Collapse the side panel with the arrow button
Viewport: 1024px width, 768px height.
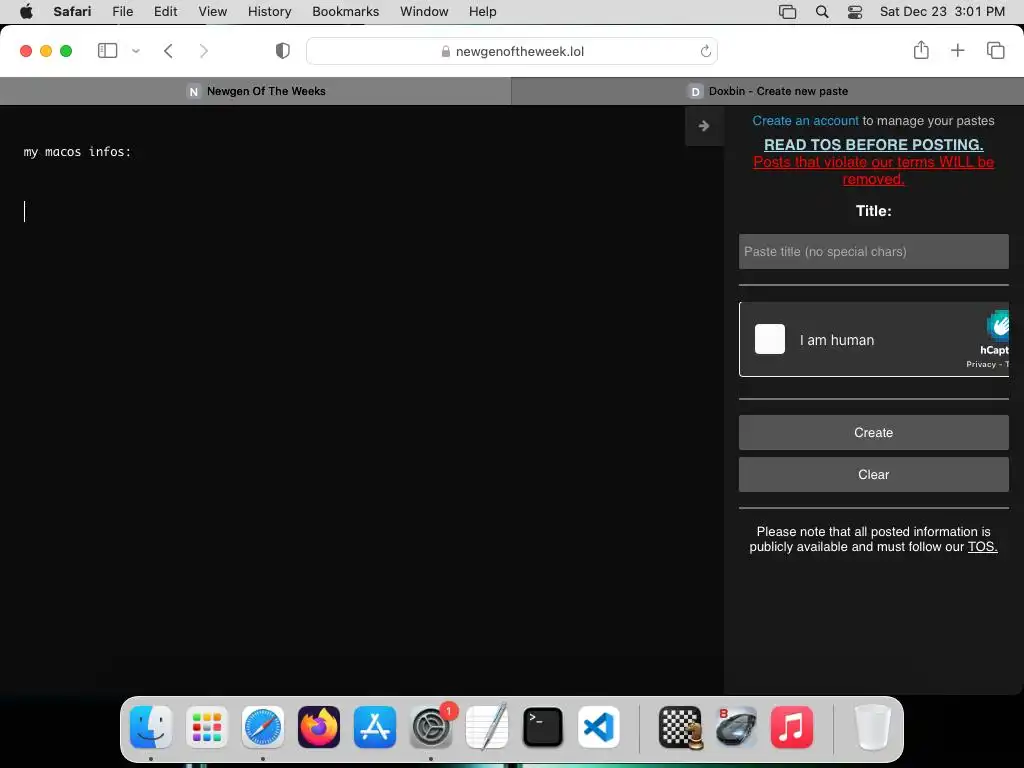coord(704,126)
